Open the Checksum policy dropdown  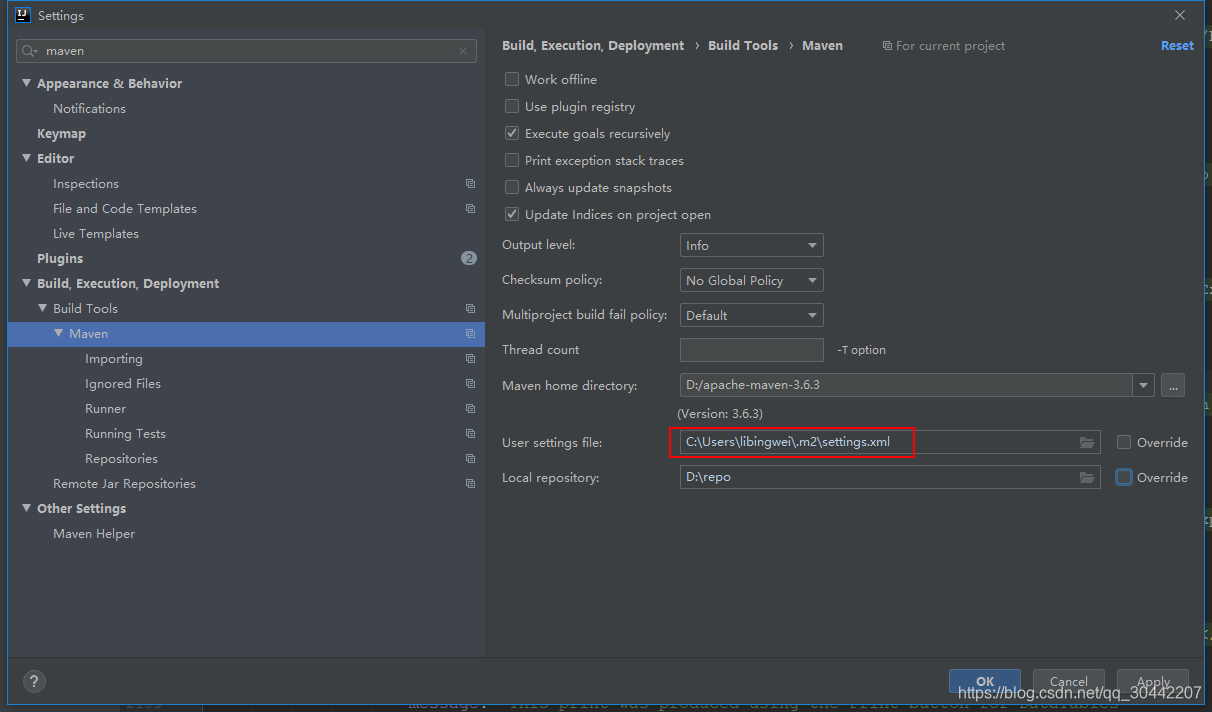pyautogui.click(x=752, y=280)
